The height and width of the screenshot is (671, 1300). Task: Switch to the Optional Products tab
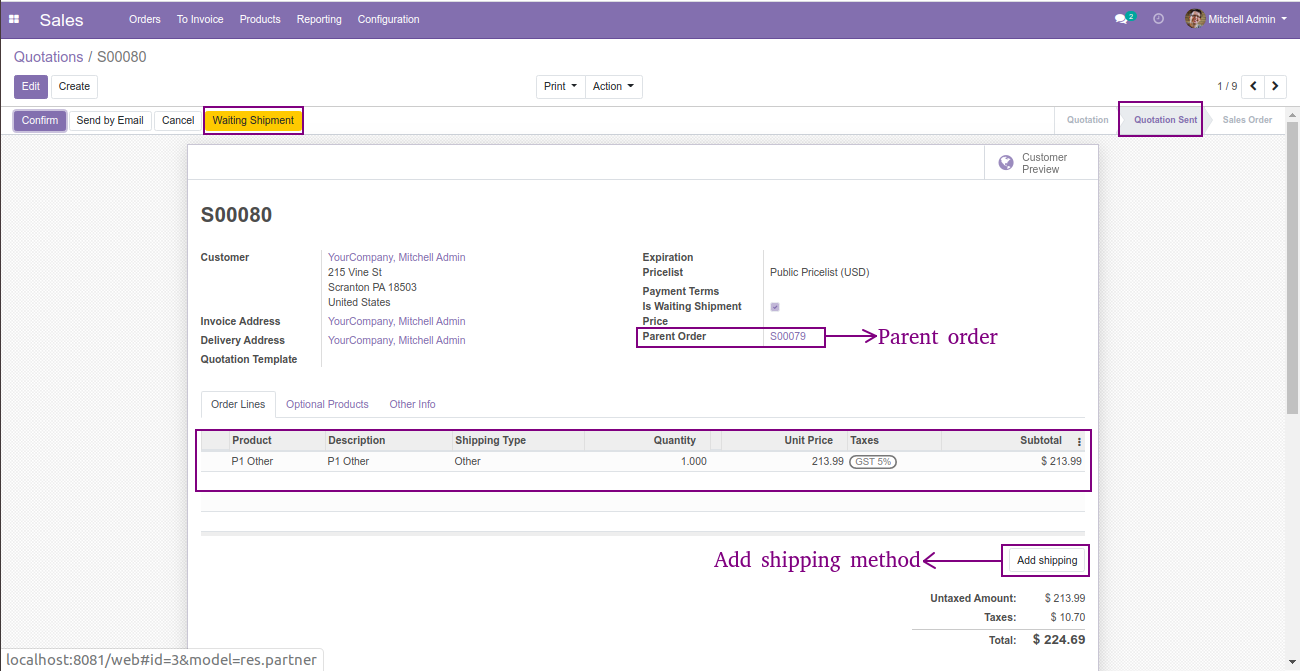(x=327, y=404)
